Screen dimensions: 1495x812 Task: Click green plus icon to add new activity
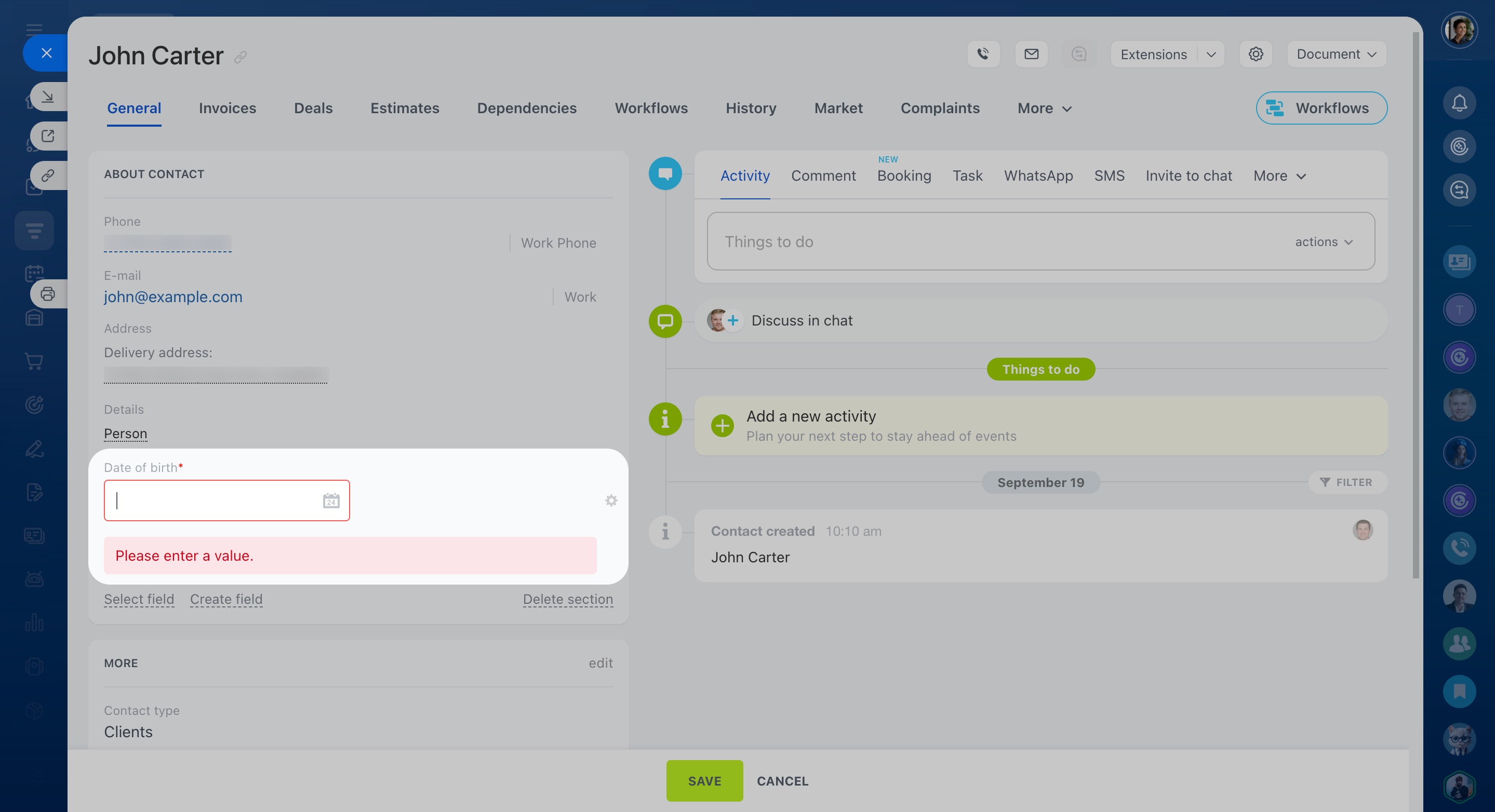[x=723, y=426]
